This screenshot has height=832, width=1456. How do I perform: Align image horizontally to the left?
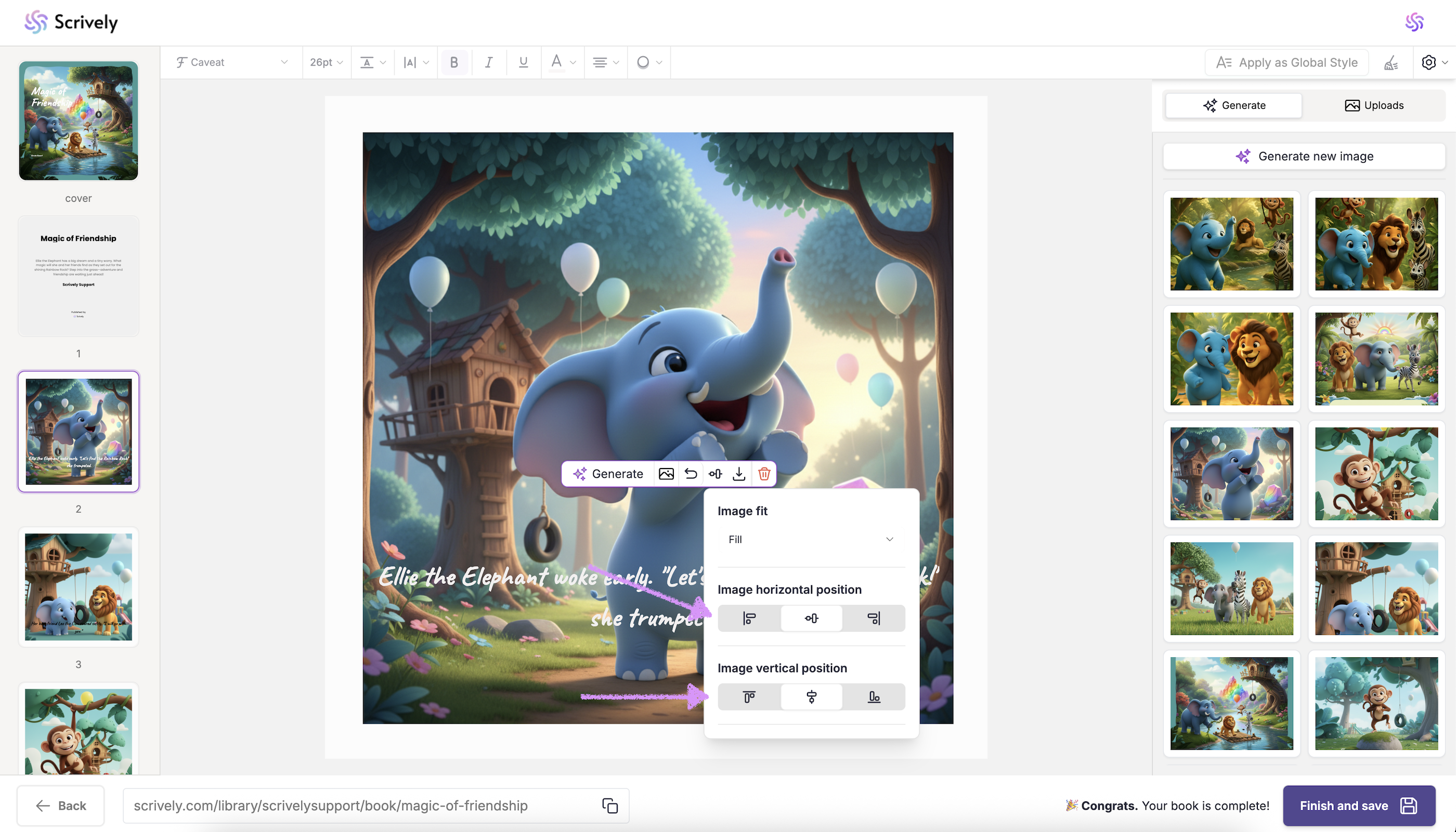(749, 618)
